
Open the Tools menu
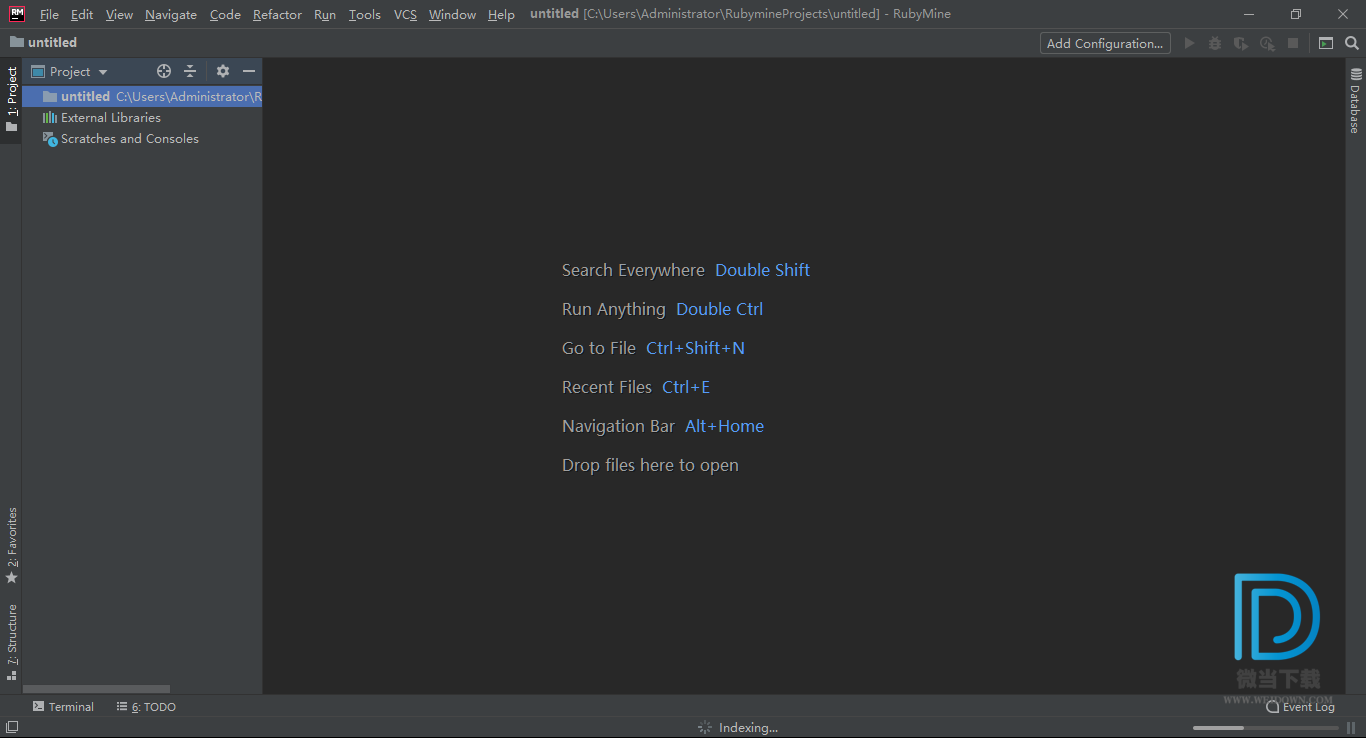click(x=365, y=14)
